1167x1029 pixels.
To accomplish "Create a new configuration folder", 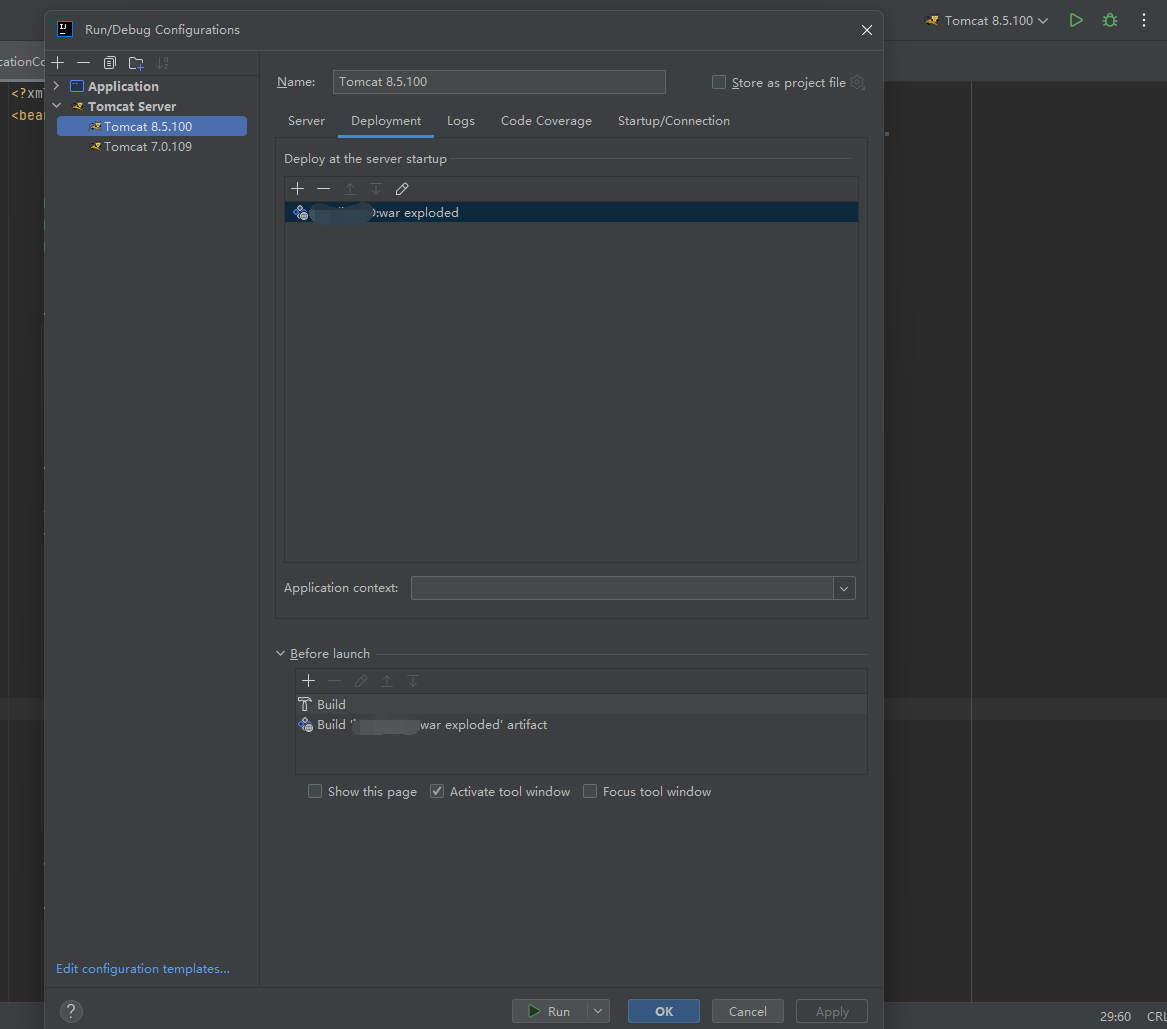I will 136,62.
